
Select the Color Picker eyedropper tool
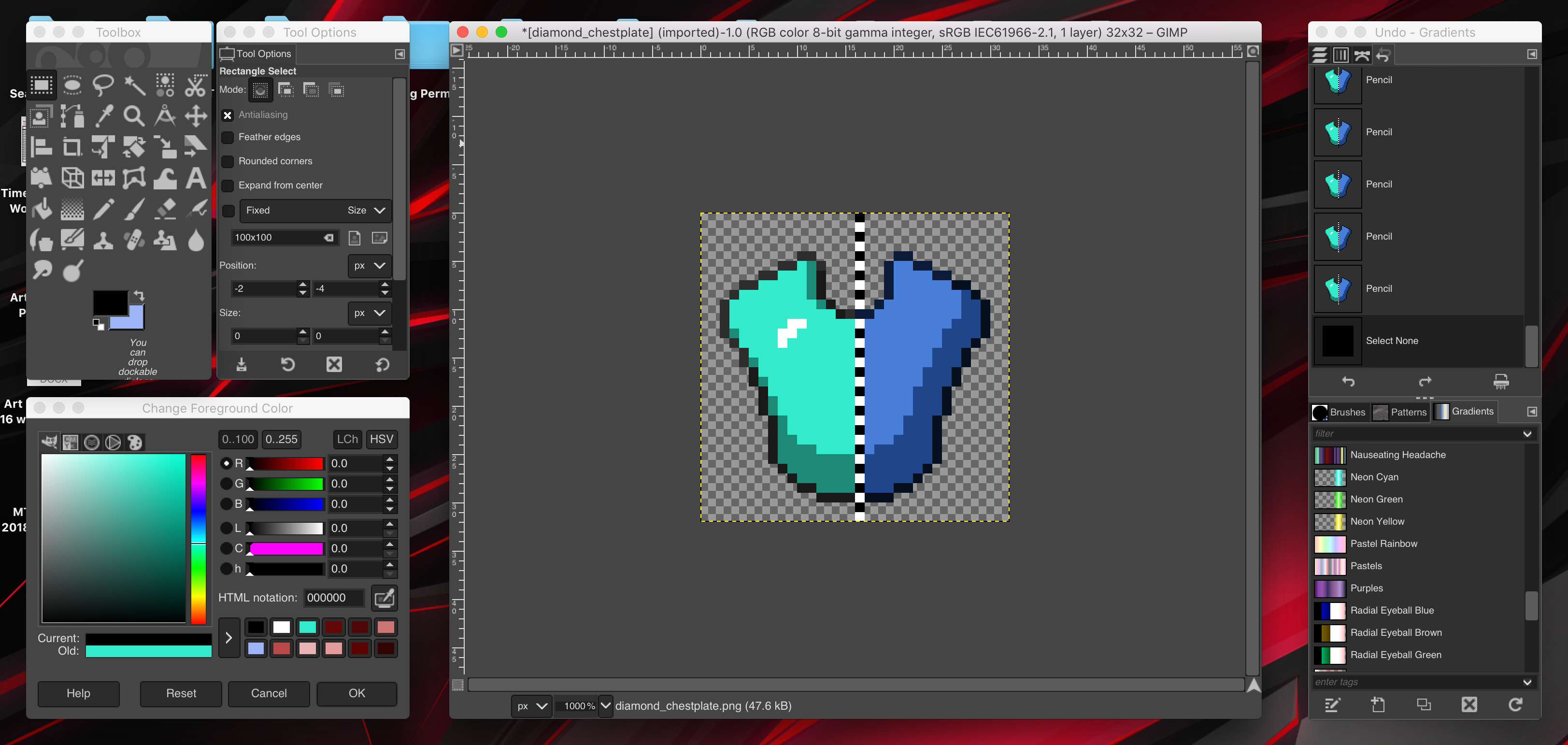click(103, 115)
